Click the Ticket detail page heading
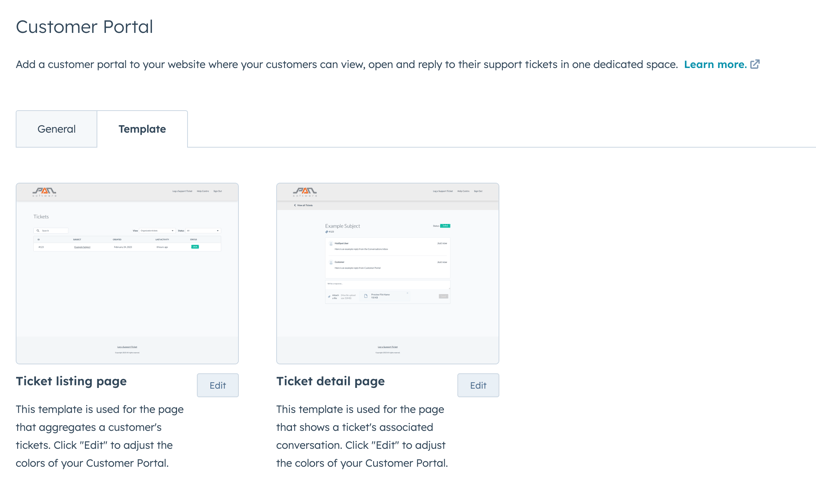Image resolution: width=816 pixels, height=500 pixels. click(x=330, y=381)
